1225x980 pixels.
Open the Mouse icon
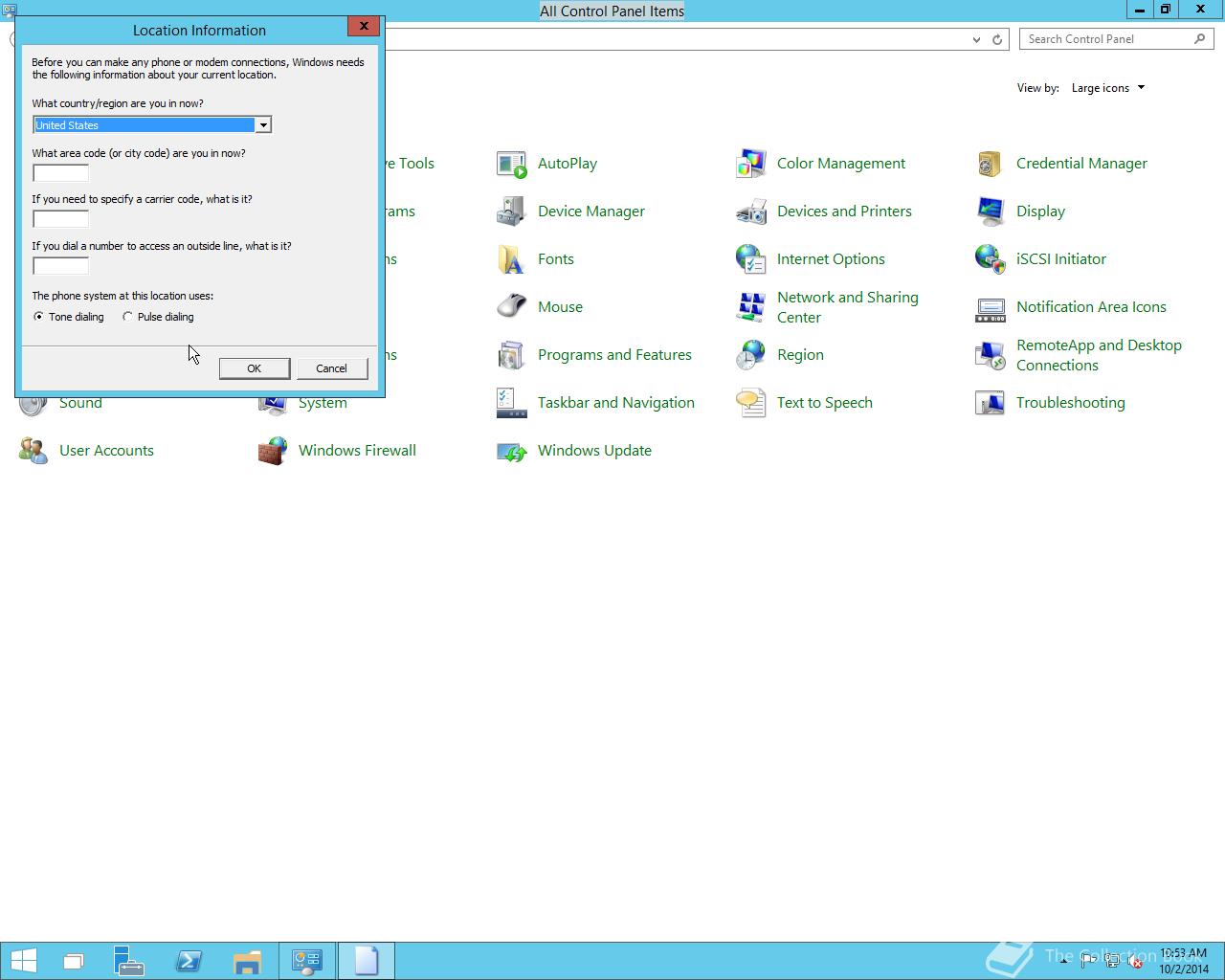tap(512, 307)
